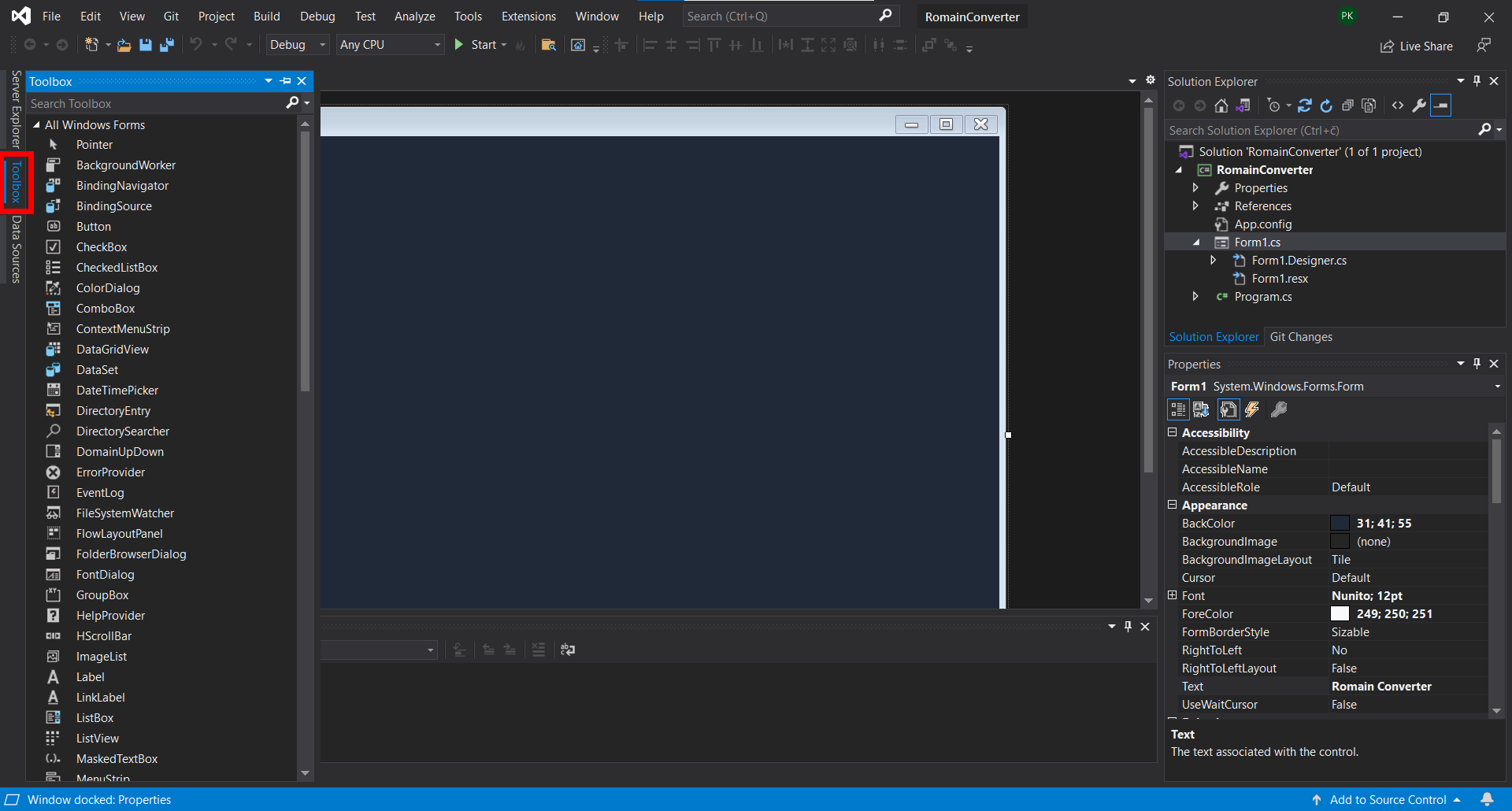Click the notifications bell icon
The image size is (1512, 811).
(1487, 799)
